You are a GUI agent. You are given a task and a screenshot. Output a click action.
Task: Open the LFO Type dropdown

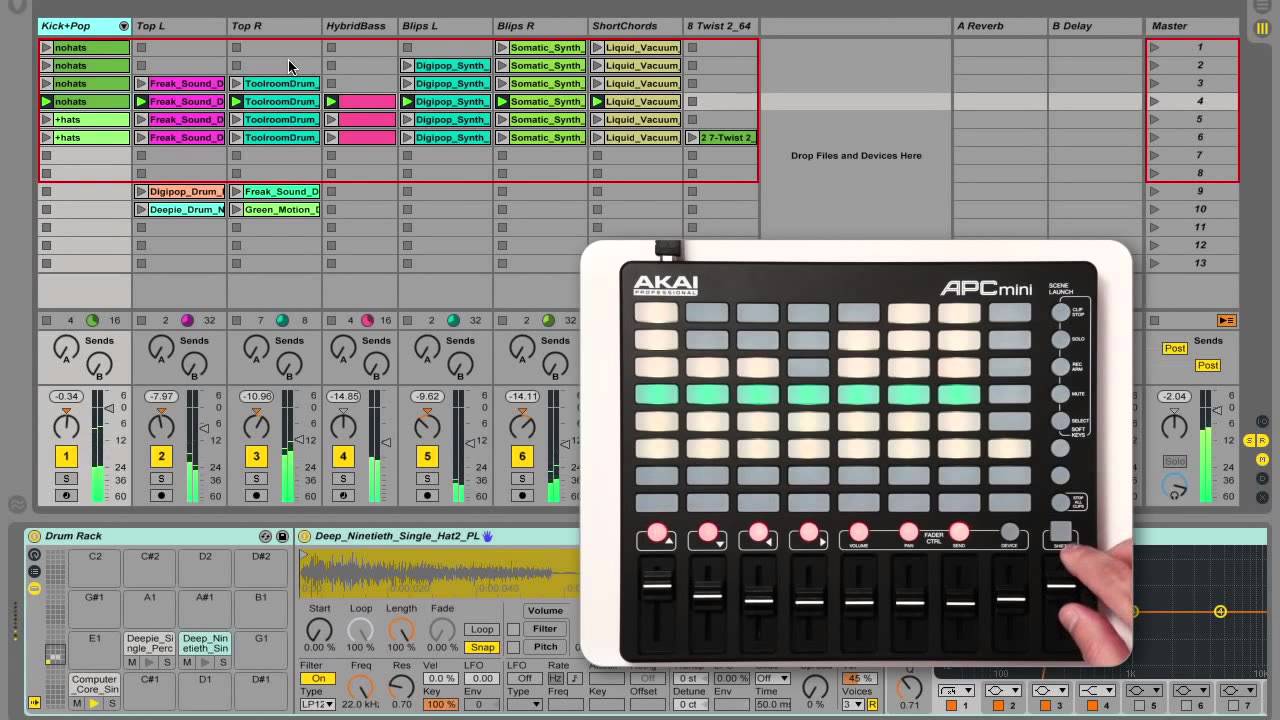click(x=524, y=705)
